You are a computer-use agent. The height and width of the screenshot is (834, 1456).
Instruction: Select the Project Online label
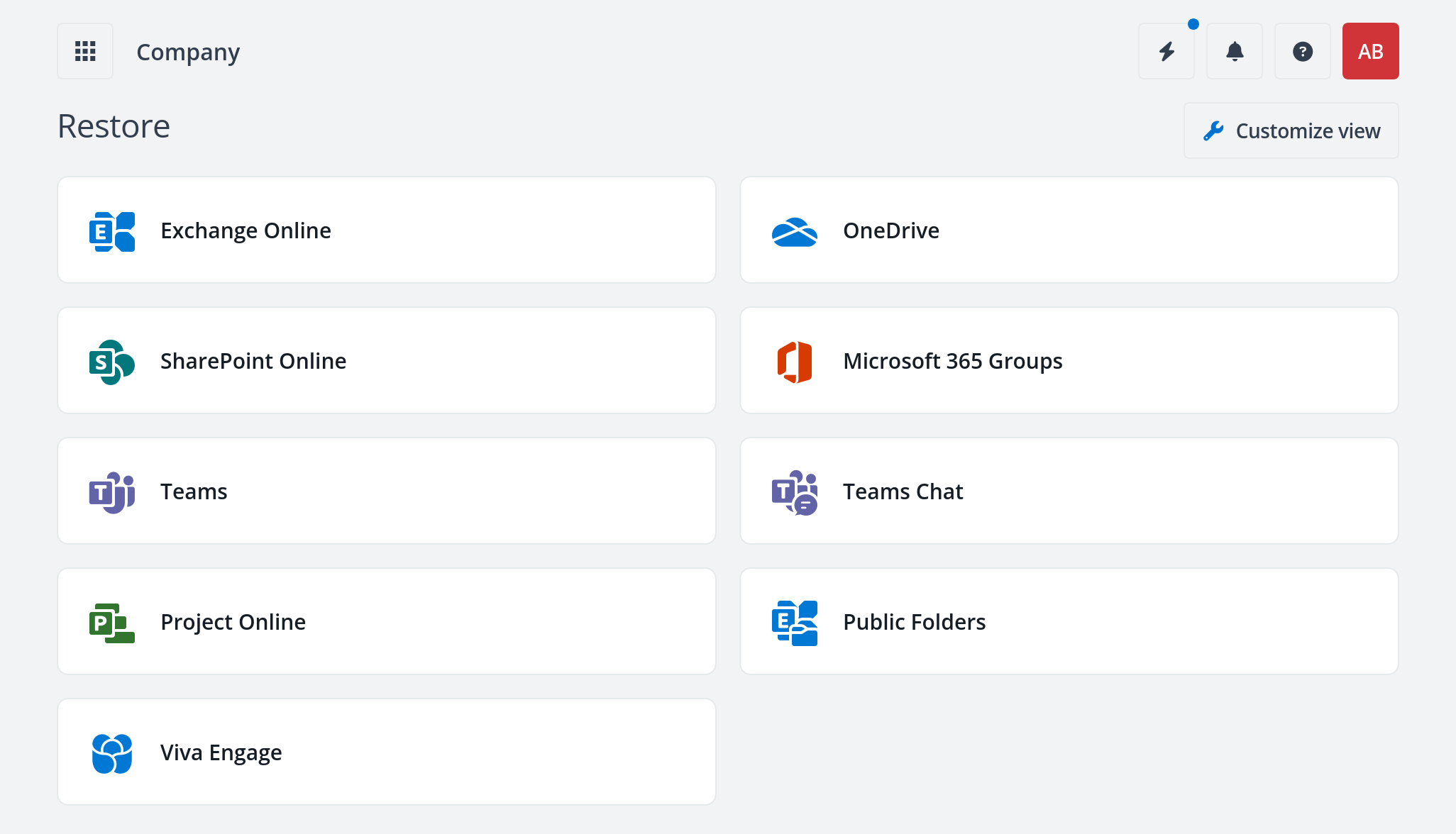tap(233, 622)
